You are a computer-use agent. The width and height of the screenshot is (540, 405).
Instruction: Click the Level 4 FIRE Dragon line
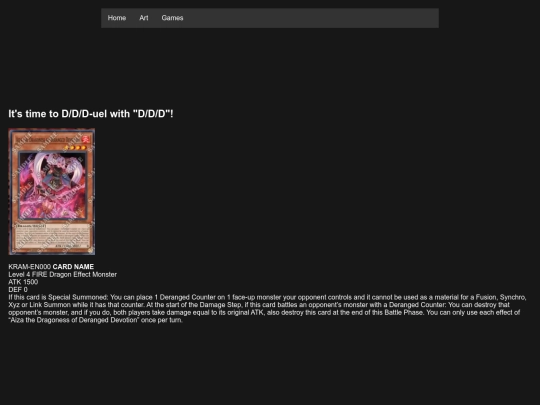point(62,274)
